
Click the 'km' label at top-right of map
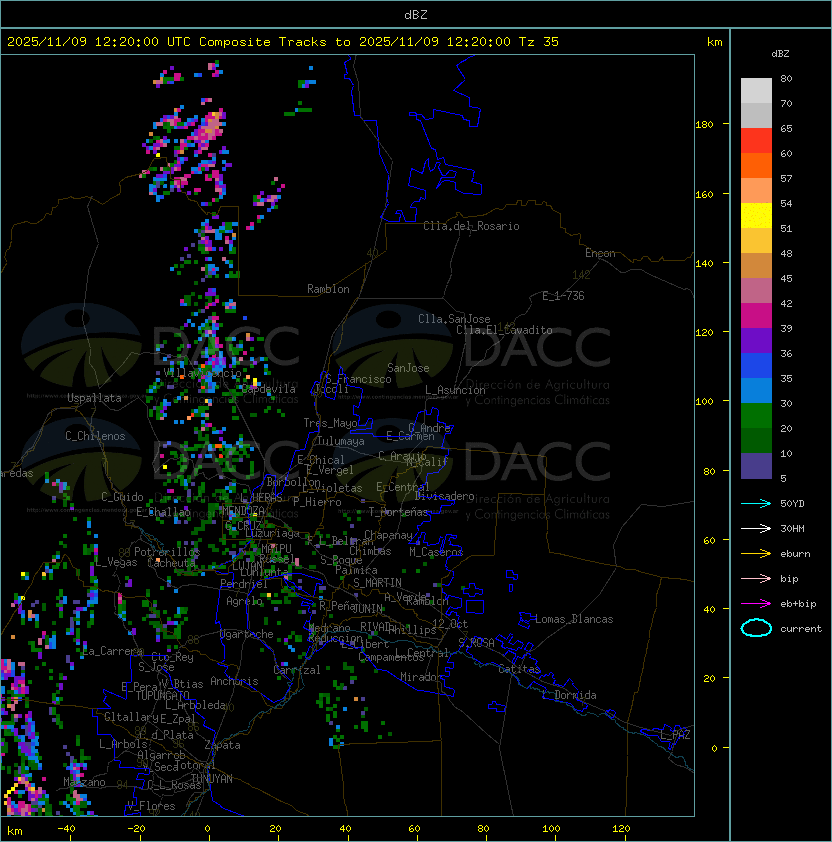(715, 42)
